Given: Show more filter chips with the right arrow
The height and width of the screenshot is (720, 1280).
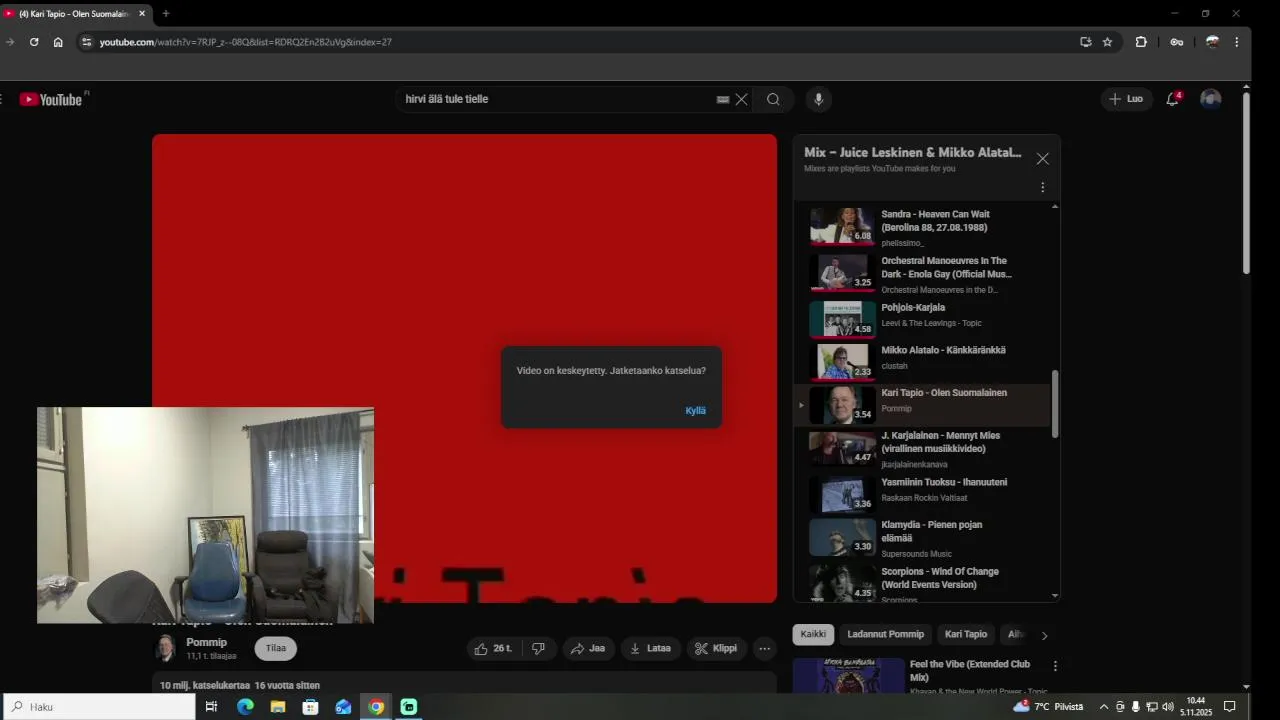Looking at the screenshot, I should point(1044,635).
